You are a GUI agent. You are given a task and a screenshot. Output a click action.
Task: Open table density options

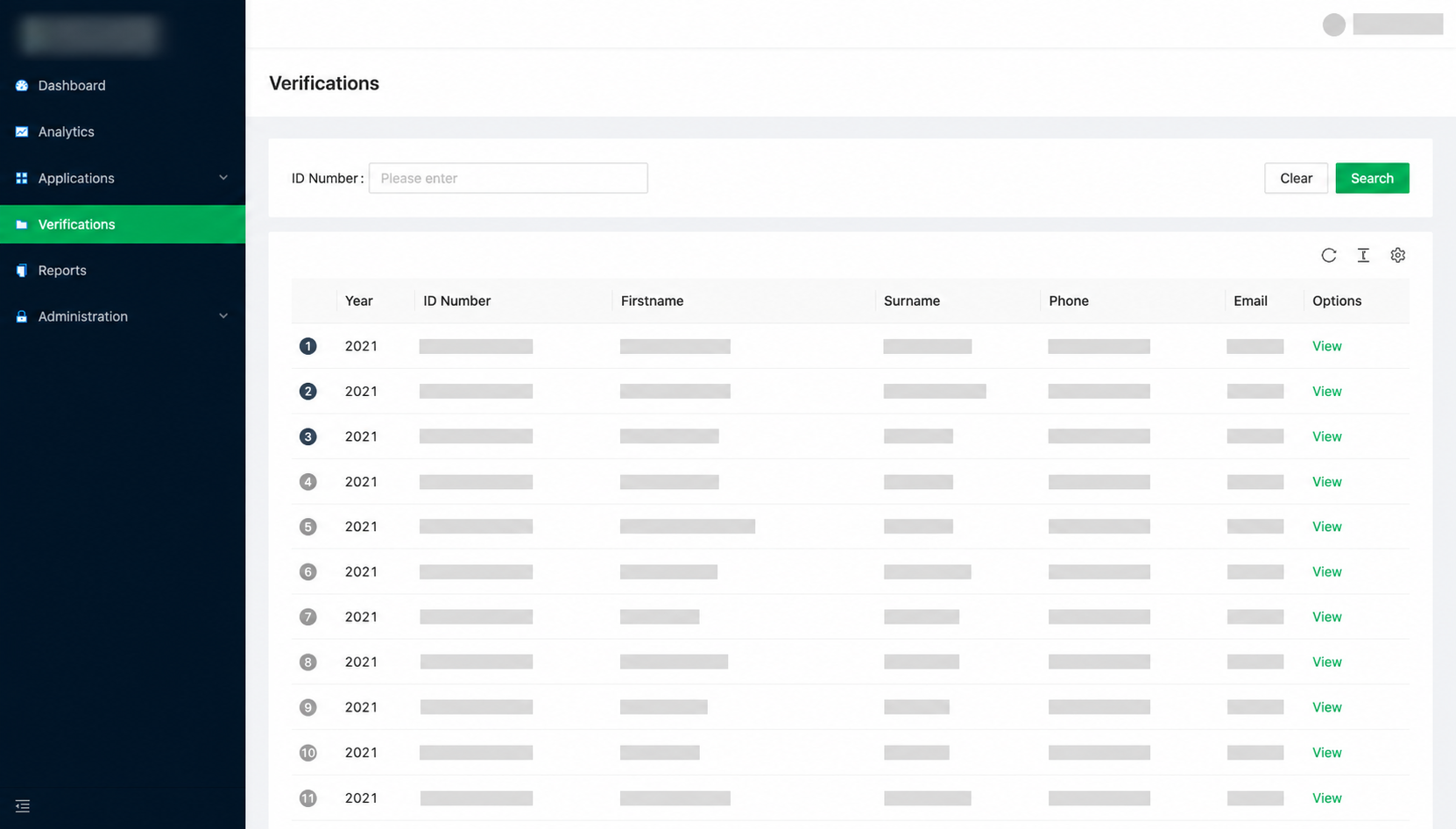pos(1363,255)
